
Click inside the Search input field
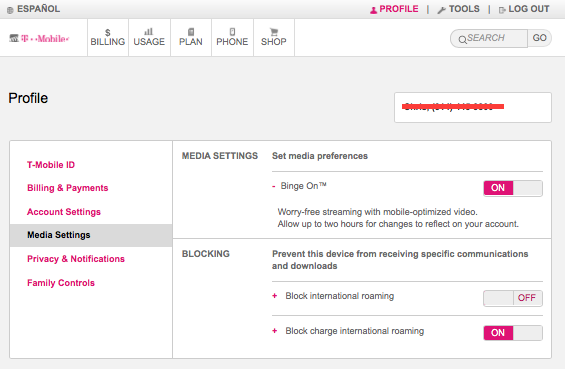click(x=489, y=38)
